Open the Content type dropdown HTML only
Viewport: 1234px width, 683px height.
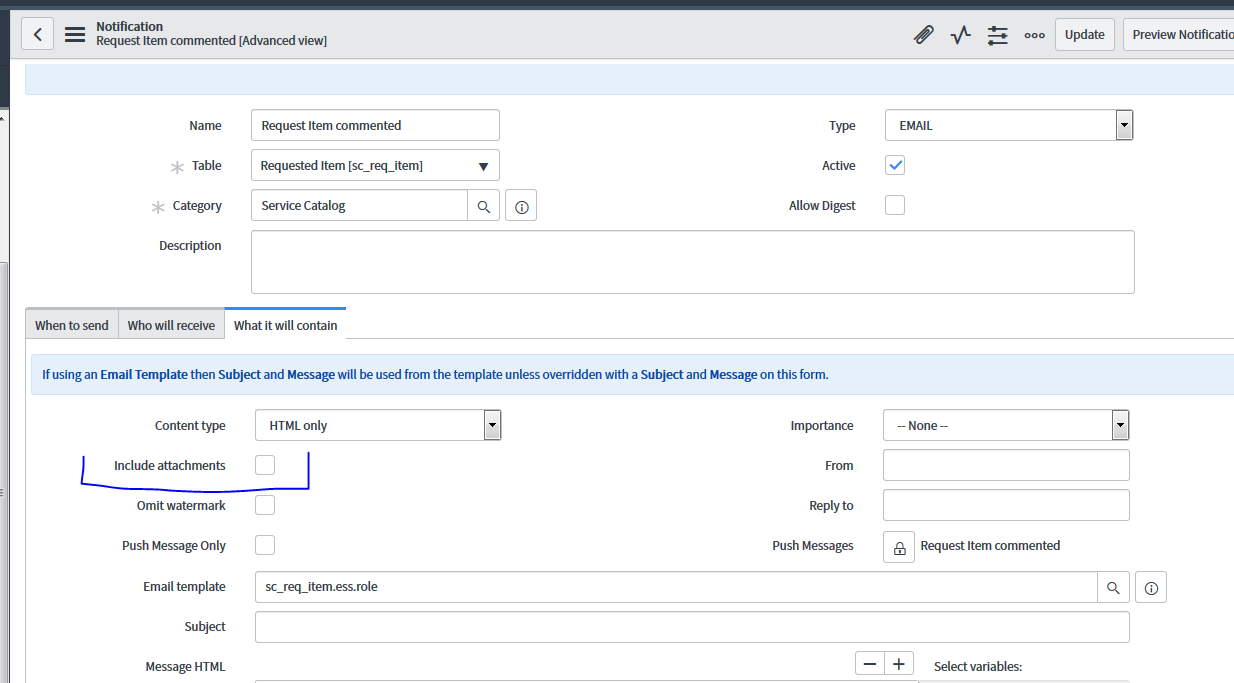(x=378, y=425)
